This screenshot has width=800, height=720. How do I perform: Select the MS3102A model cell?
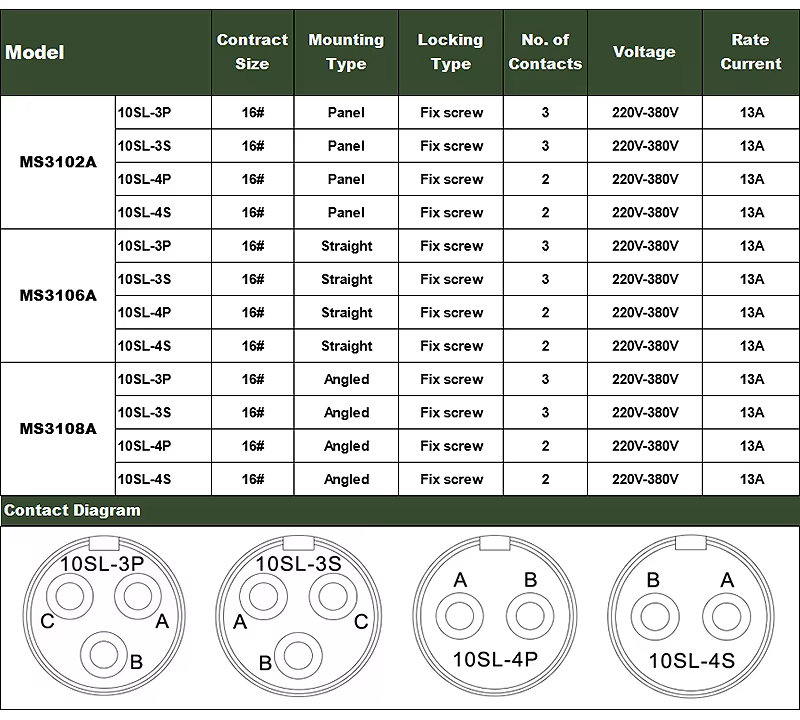(58, 162)
